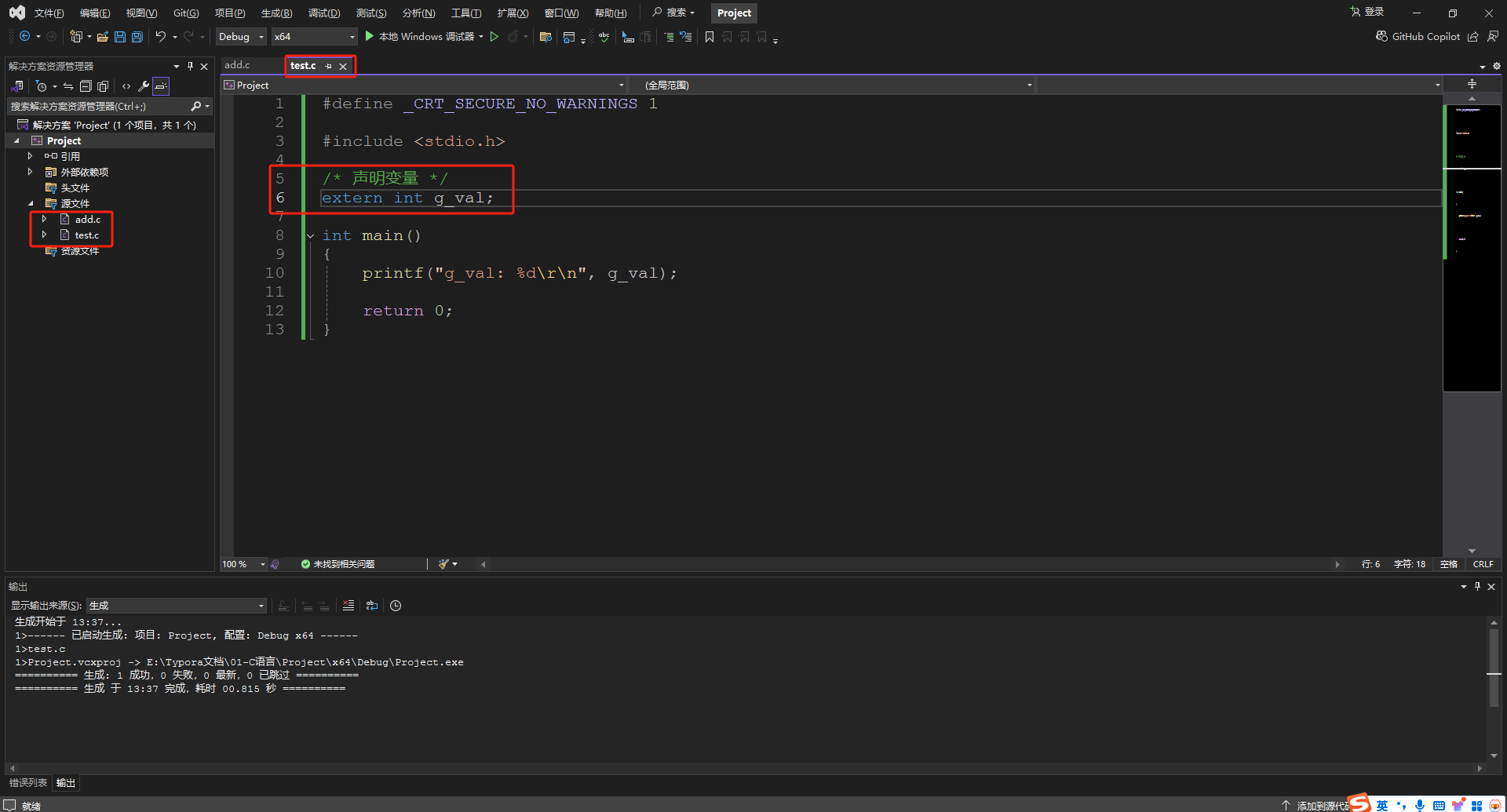Toggle auto-hide pin on Output panel
Image resolution: width=1507 pixels, height=812 pixels.
point(1477,586)
